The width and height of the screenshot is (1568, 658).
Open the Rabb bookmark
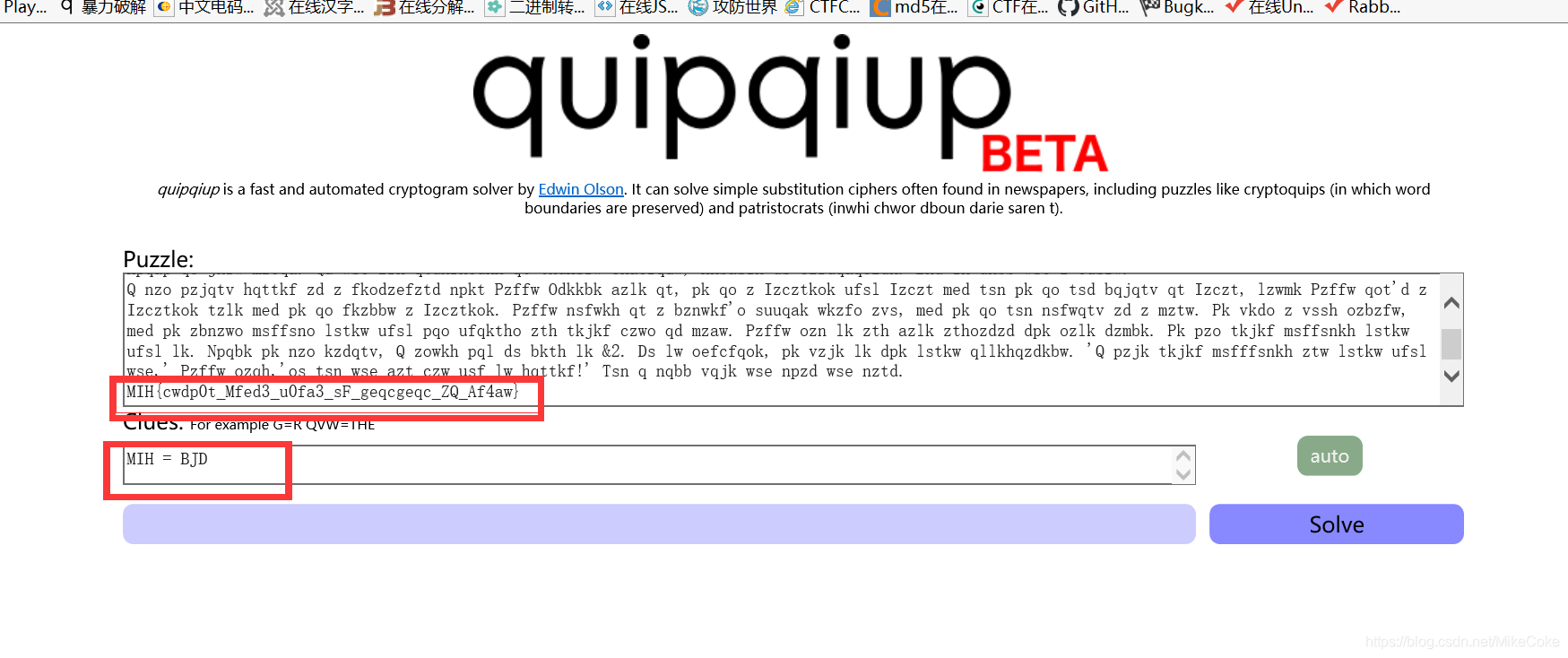[x=1363, y=8]
